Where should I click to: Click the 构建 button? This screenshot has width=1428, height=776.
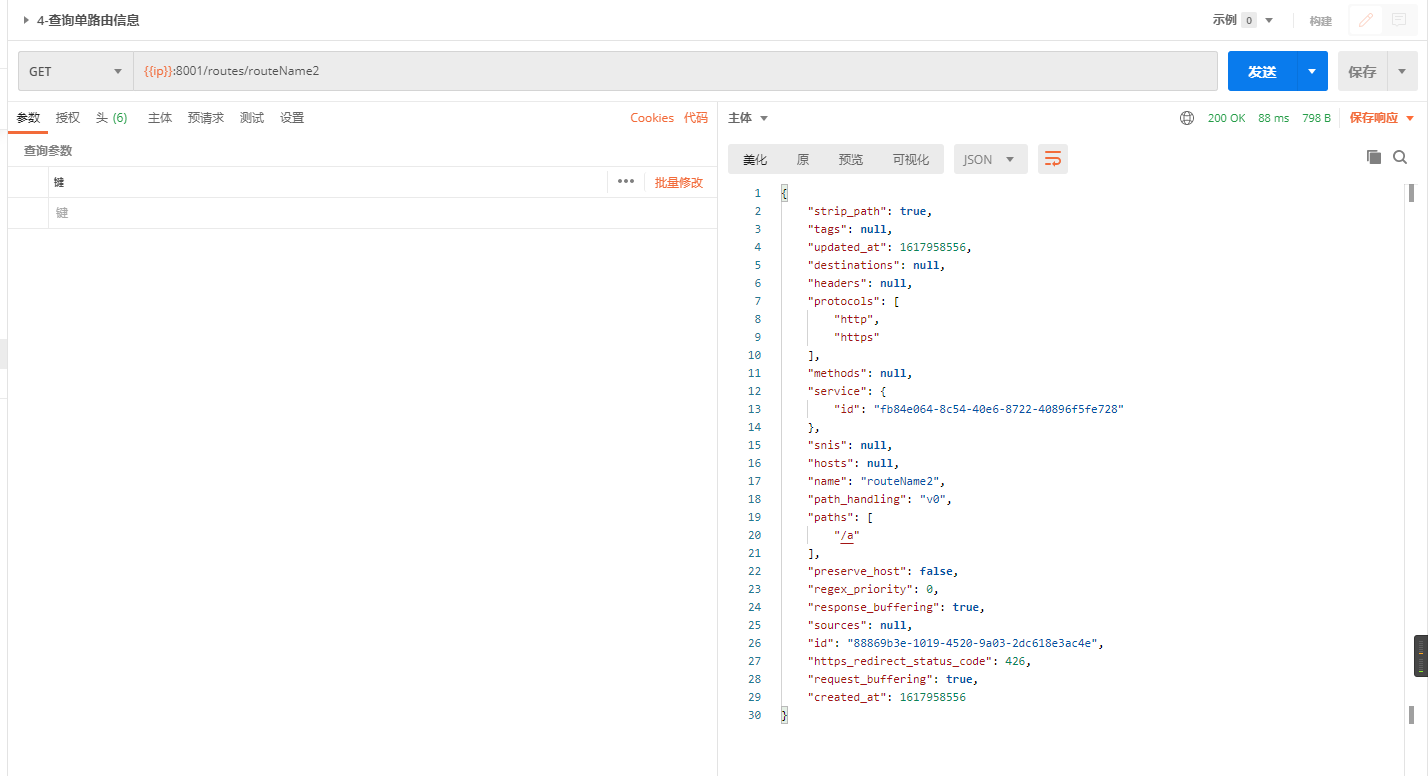coord(1321,20)
